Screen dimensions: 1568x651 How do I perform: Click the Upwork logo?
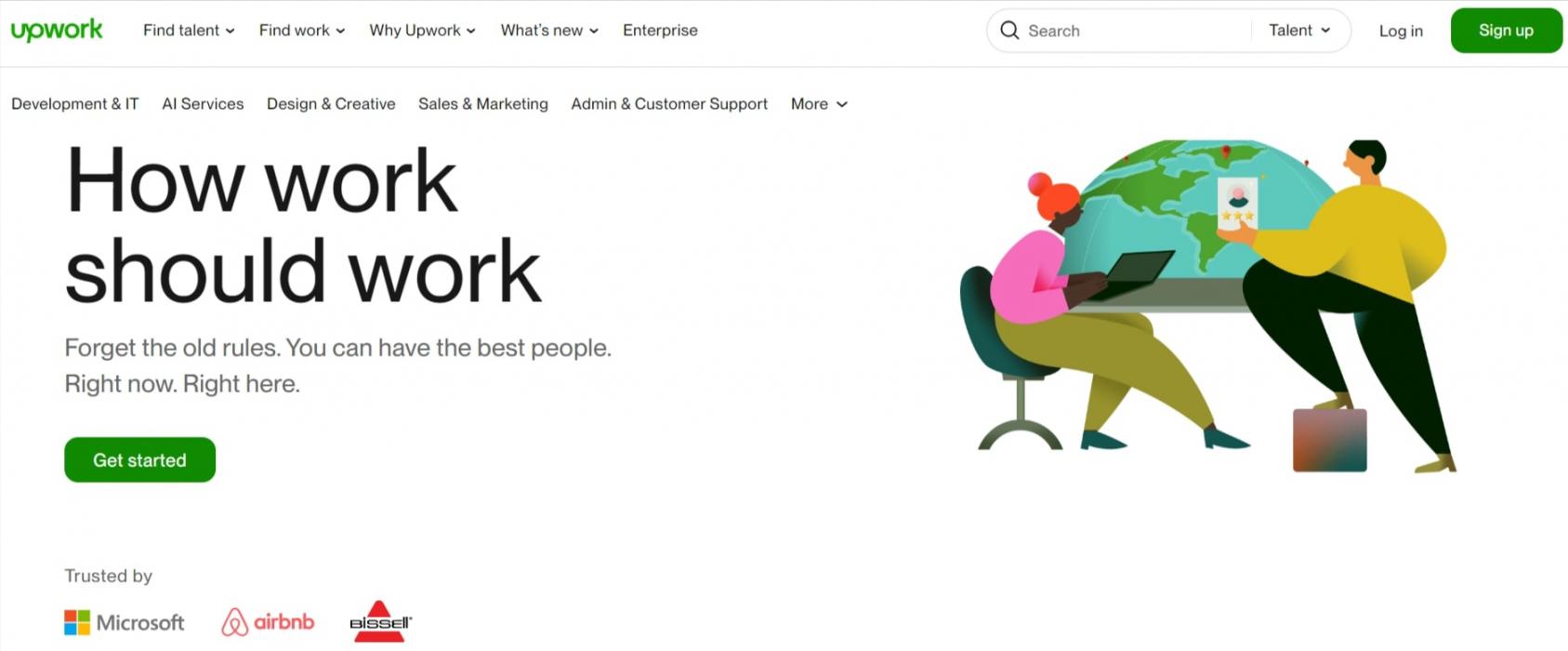[57, 31]
